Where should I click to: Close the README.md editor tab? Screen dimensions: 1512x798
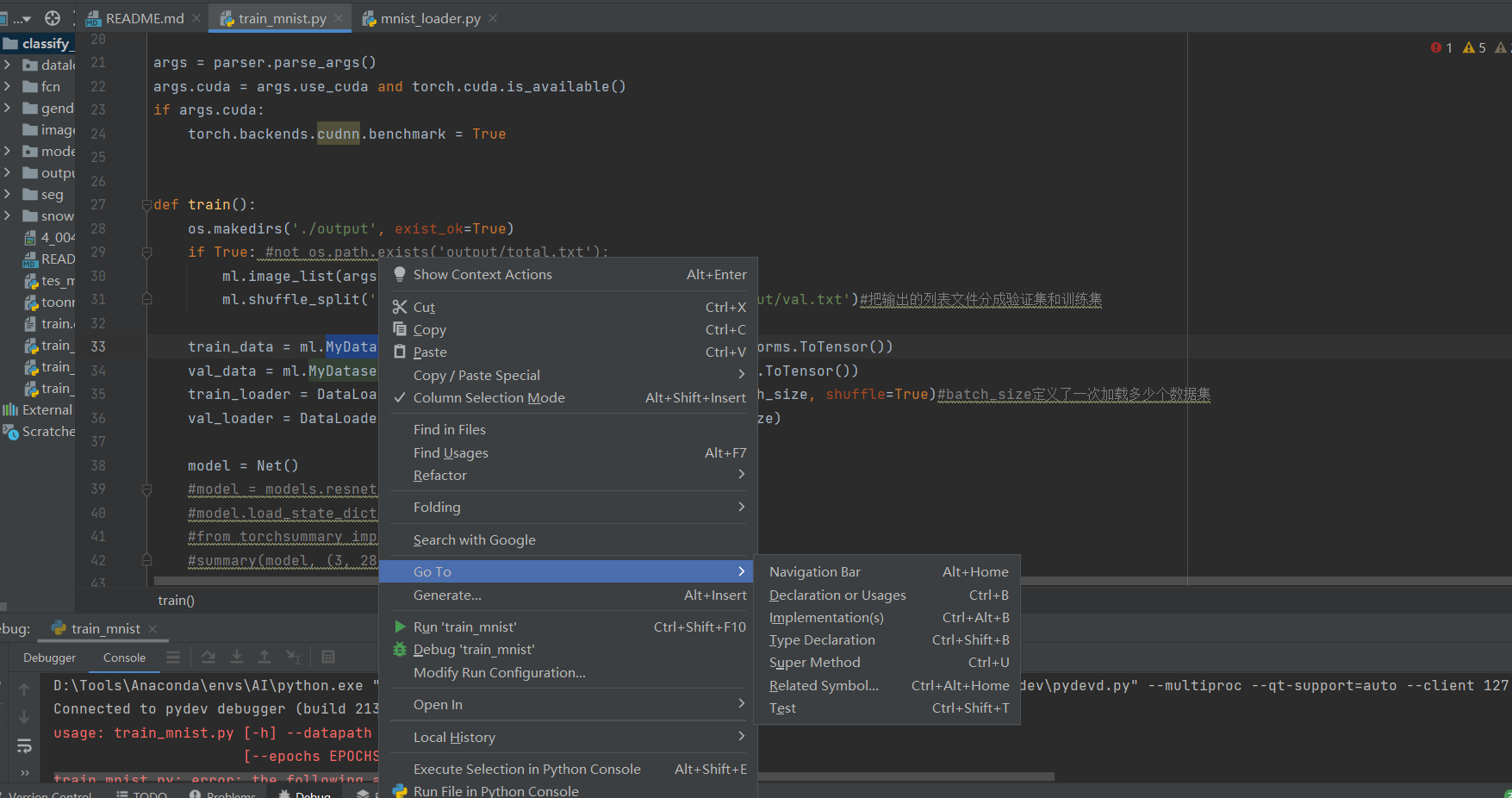(x=196, y=18)
